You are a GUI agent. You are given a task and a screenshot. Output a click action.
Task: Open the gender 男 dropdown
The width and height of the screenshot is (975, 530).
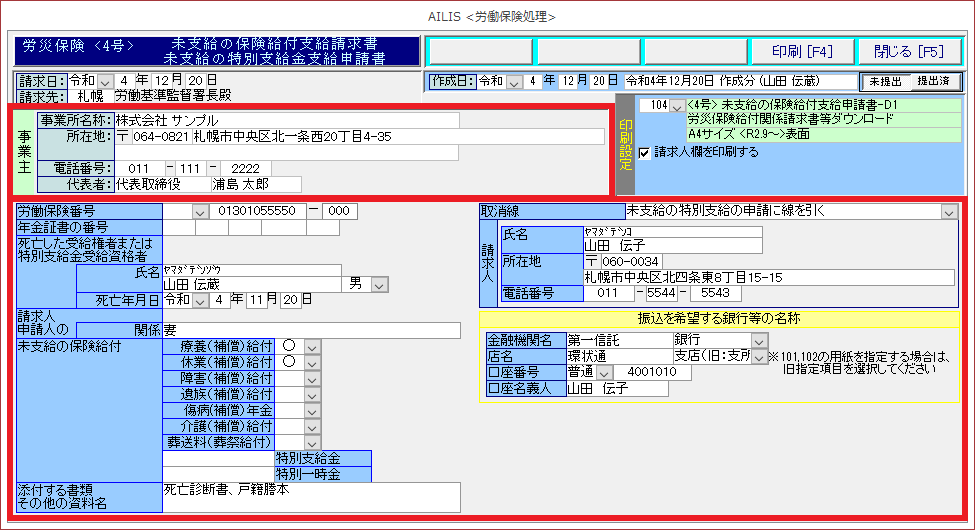[379, 285]
